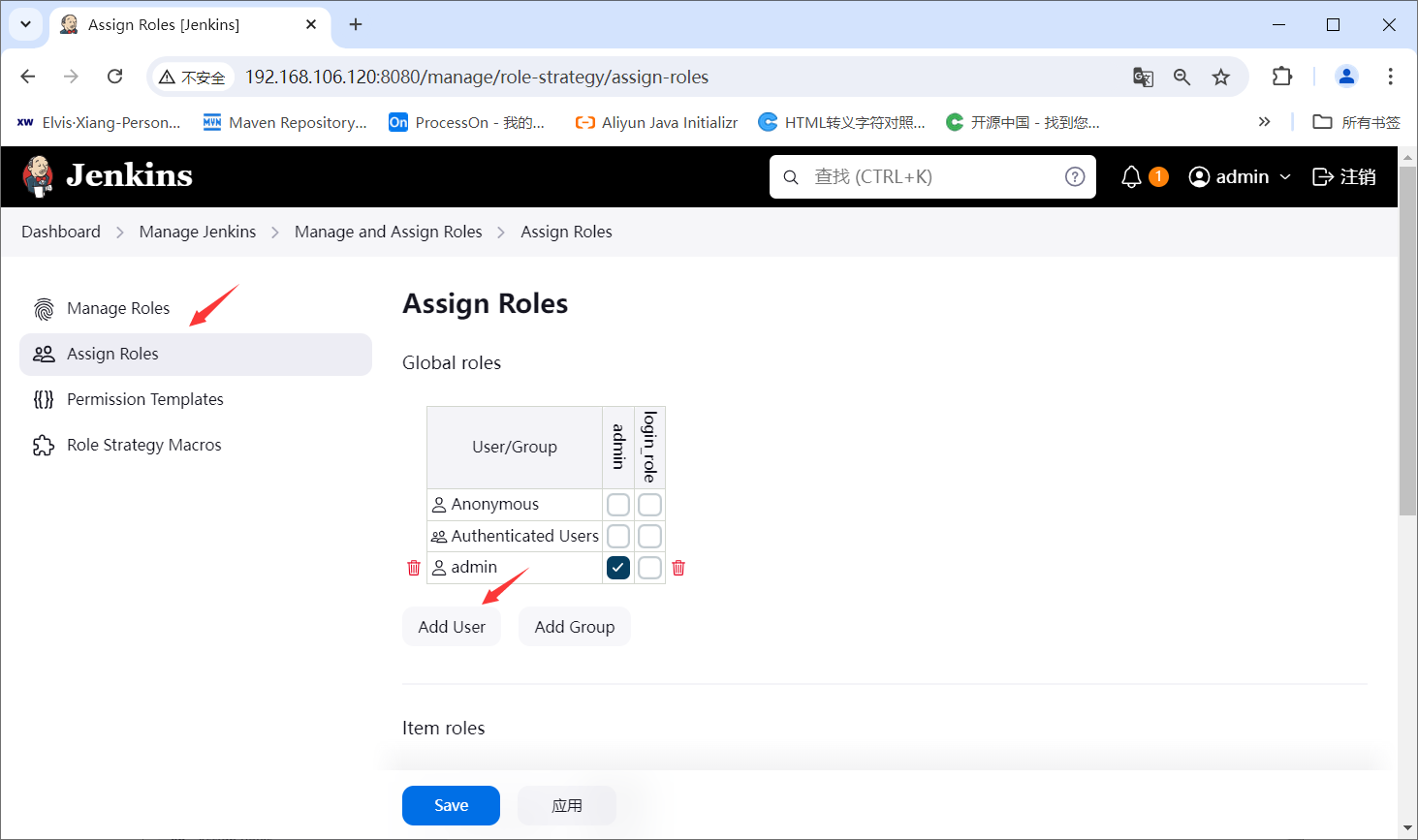
Task: Click the Manage Roles fingerprint icon
Action: 44,309
